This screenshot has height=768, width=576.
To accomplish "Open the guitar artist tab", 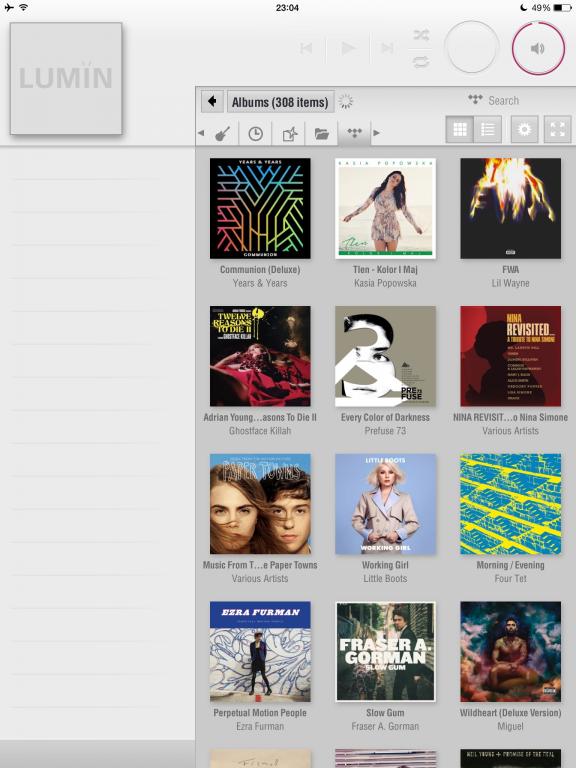I will [223, 133].
